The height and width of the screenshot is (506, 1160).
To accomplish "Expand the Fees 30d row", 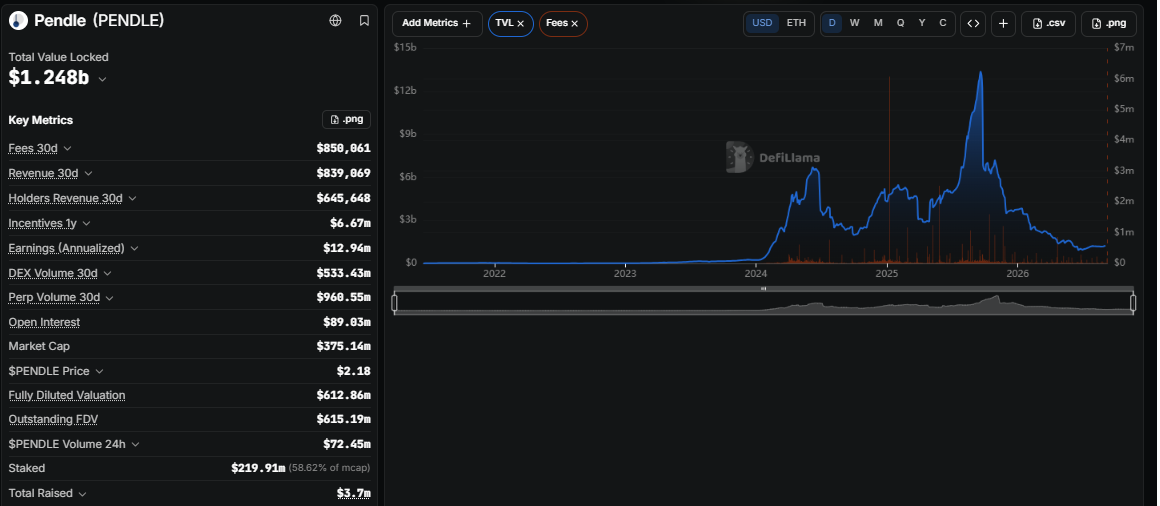I will 68,148.
